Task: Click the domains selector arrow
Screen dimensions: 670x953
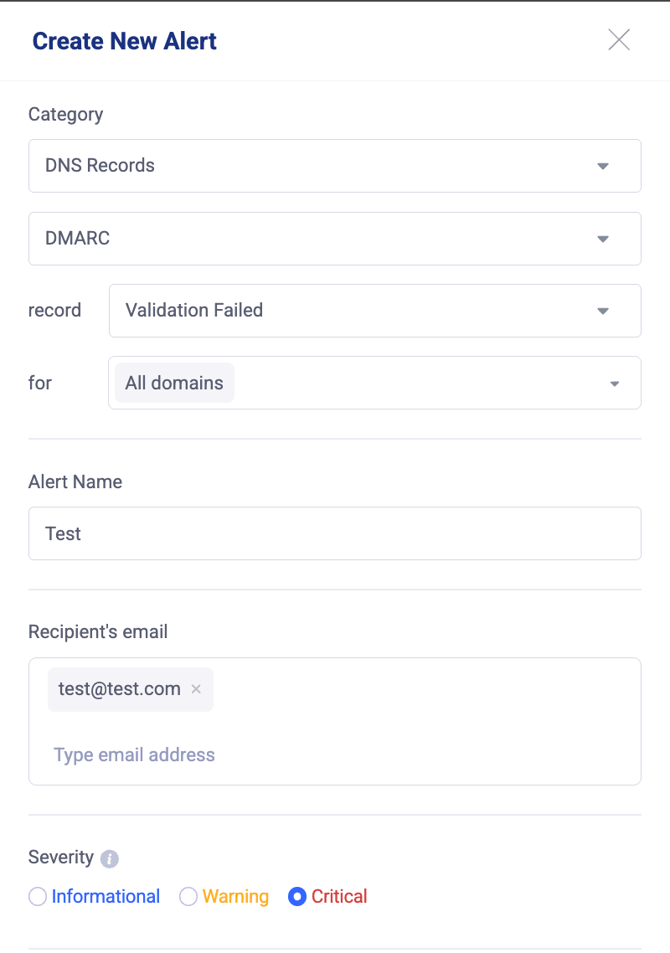Action: click(614, 384)
